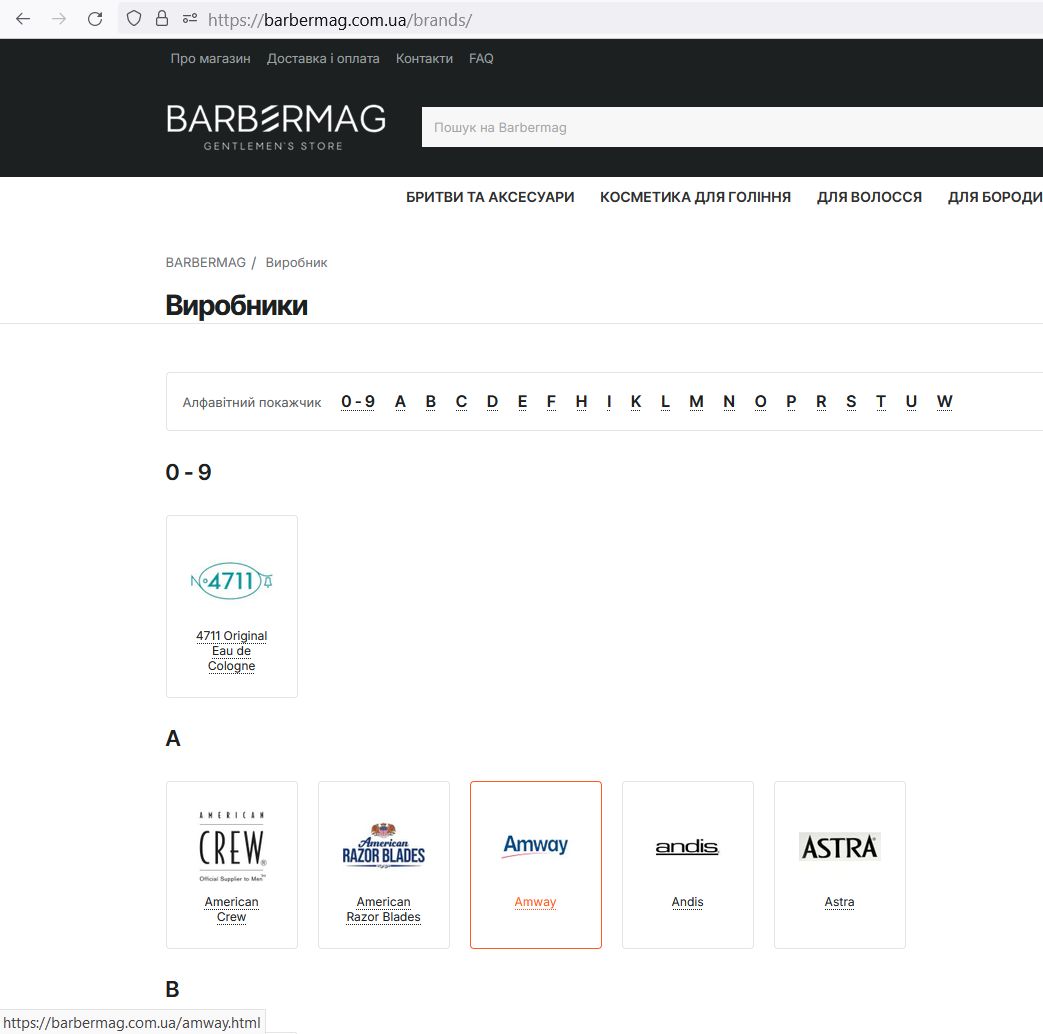Open American Razor Blades text link
1043x1034 pixels.
tap(384, 909)
